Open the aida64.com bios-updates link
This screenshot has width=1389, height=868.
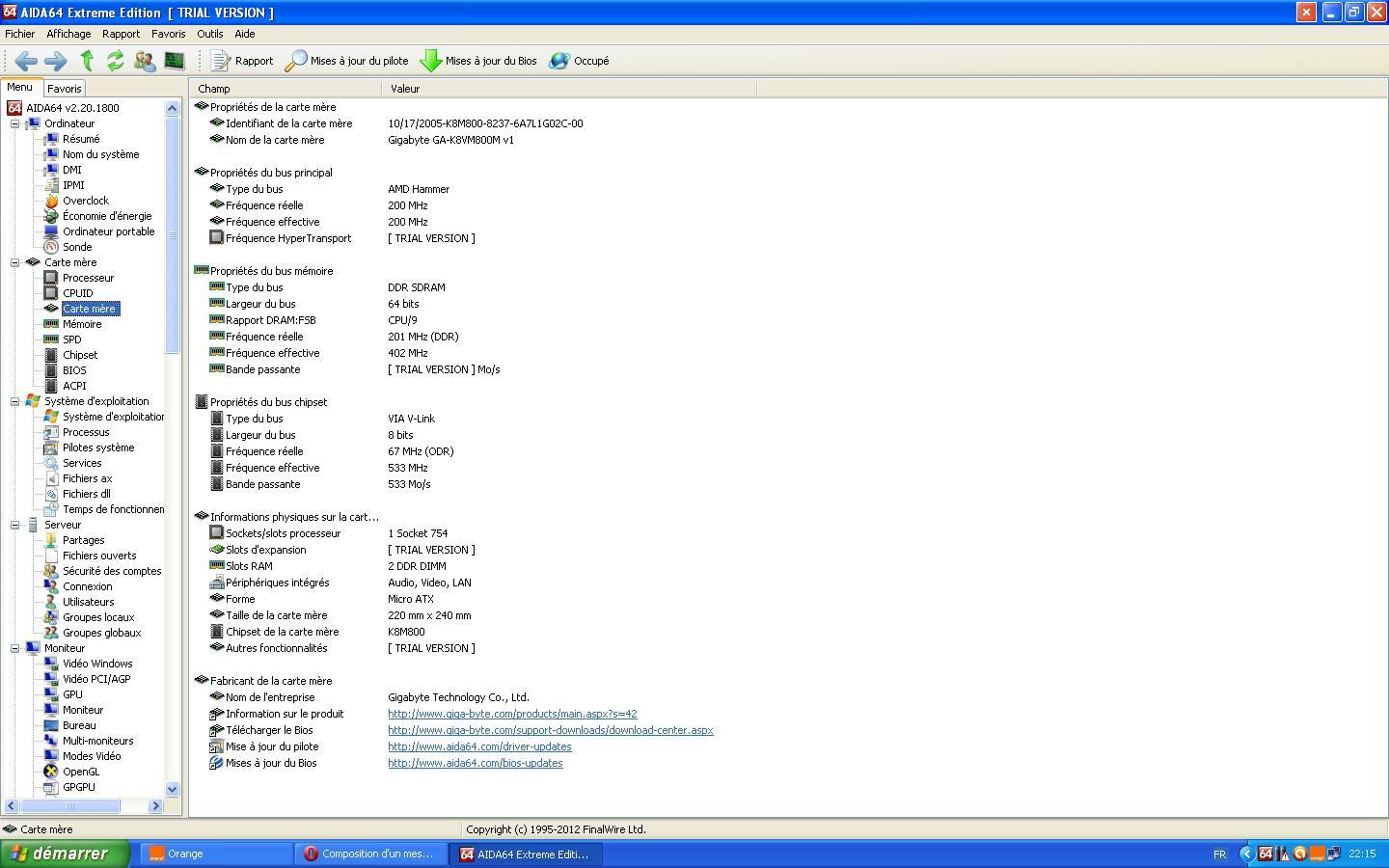pyautogui.click(x=476, y=763)
